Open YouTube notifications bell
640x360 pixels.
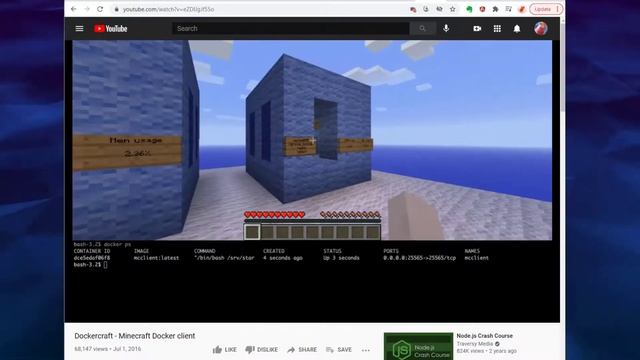pyautogui.click(x=517, y=29)
